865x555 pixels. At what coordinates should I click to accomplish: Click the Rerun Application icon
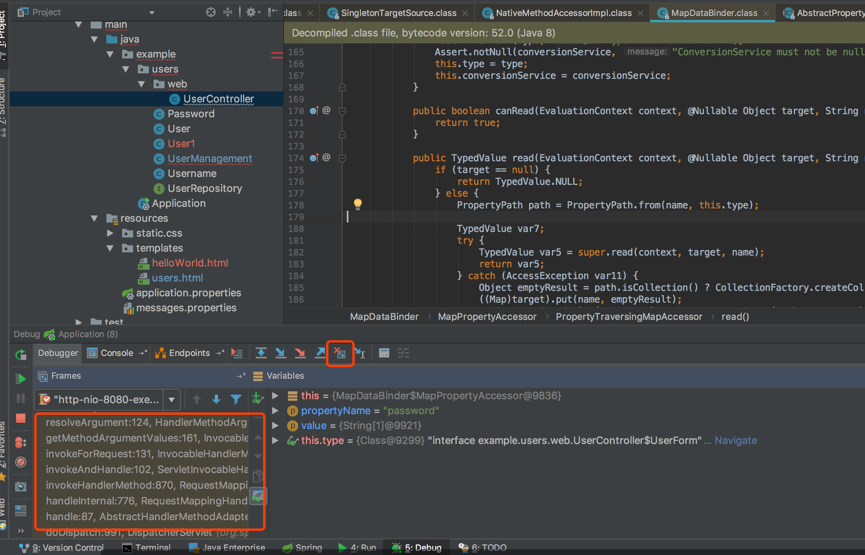point(21,354)
